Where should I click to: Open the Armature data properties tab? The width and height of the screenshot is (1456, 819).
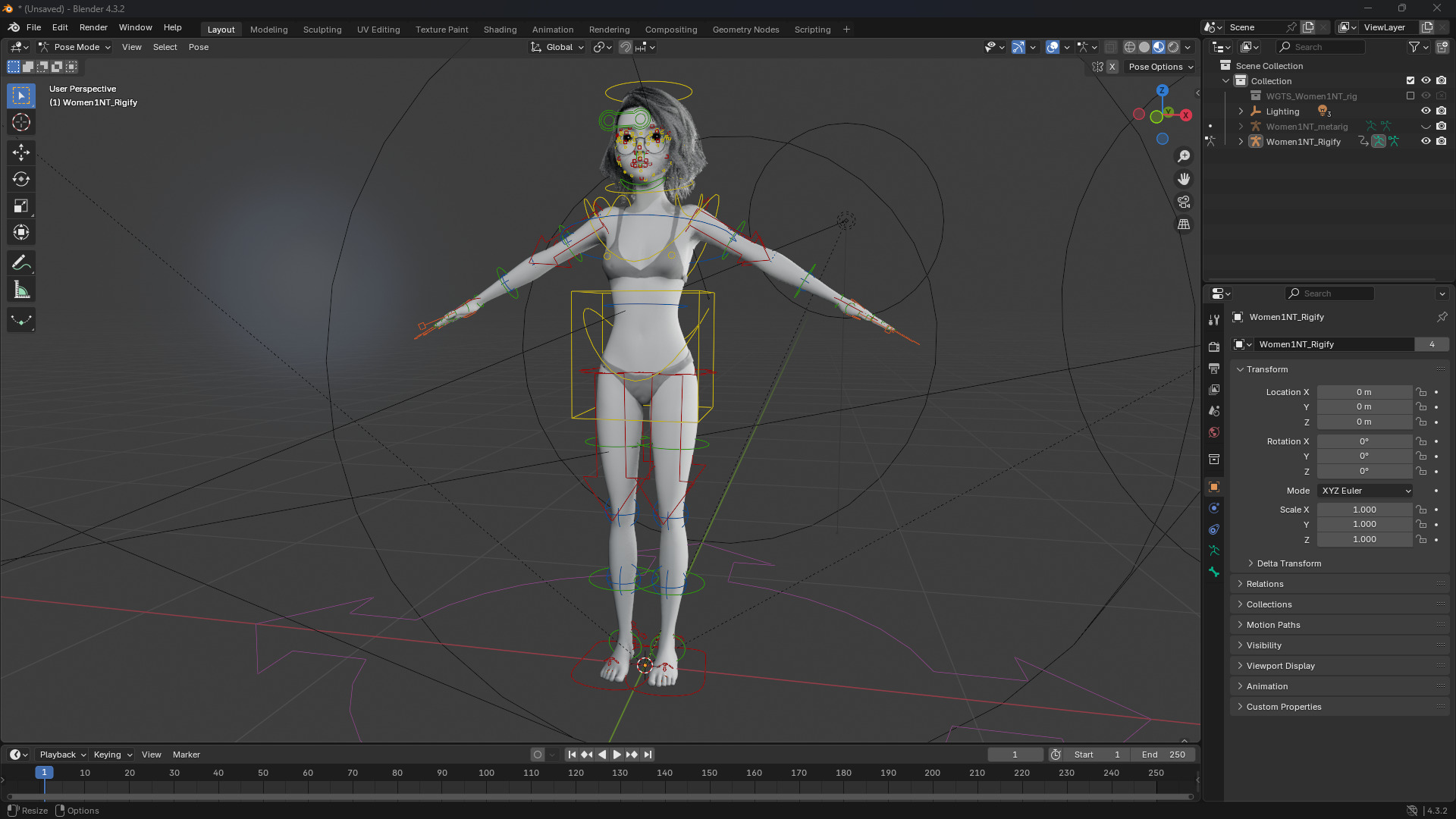coord(1214,551)
